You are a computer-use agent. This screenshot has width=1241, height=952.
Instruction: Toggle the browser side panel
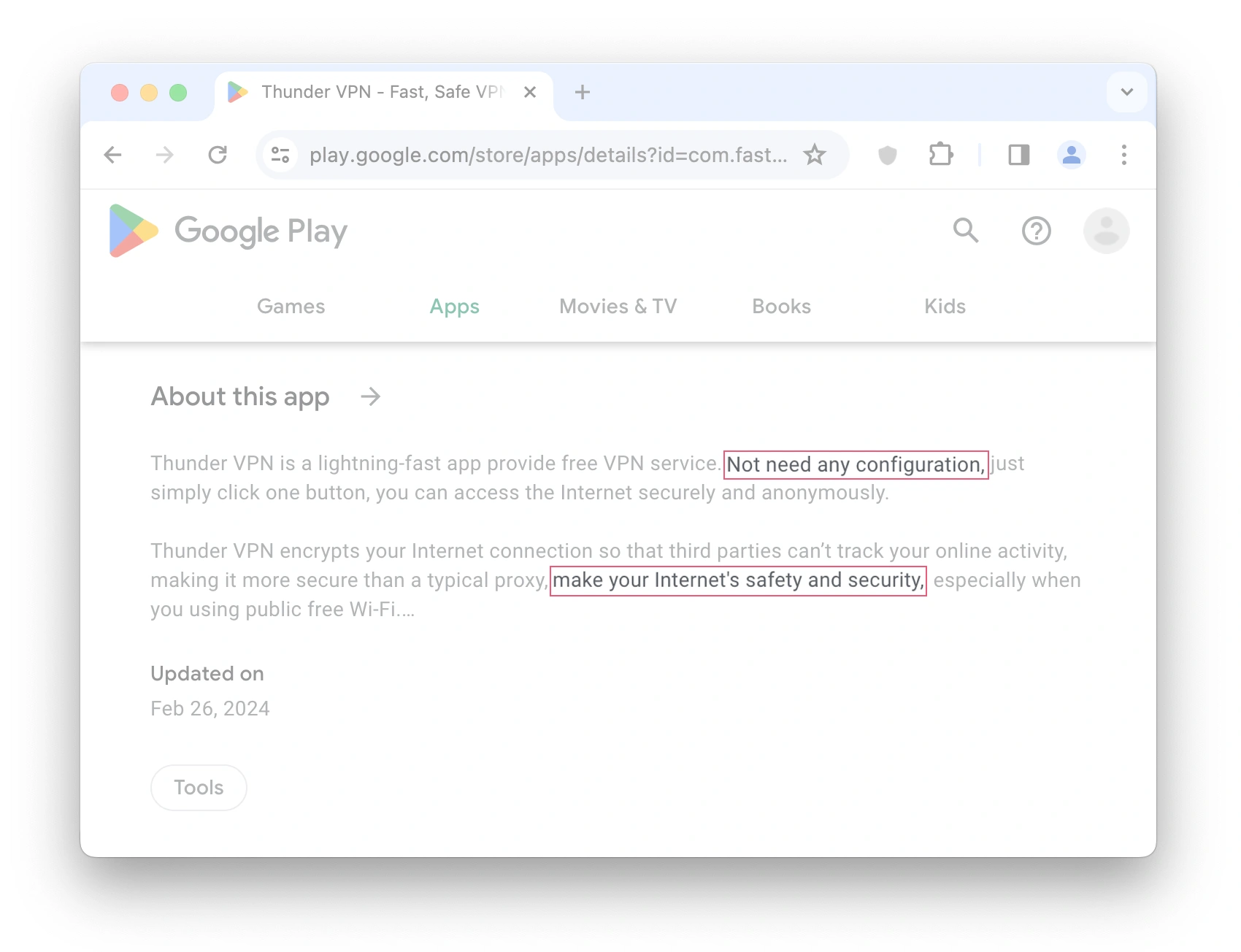coord(1019,155)
